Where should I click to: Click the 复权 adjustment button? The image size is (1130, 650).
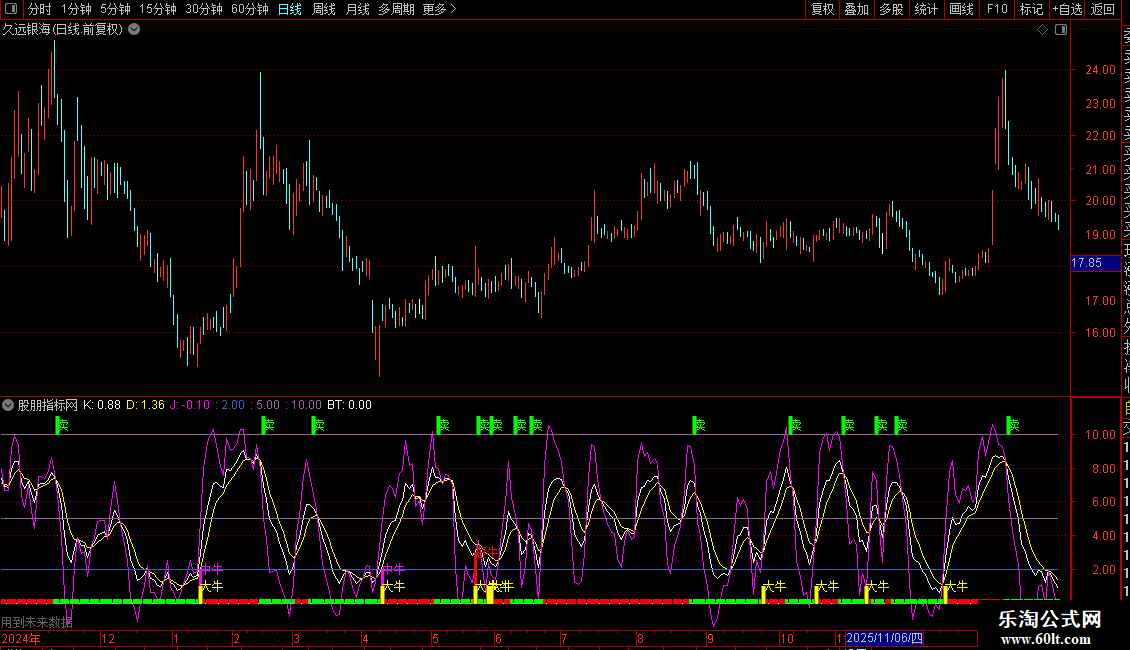pyautogui.click(x=822, y=9)
